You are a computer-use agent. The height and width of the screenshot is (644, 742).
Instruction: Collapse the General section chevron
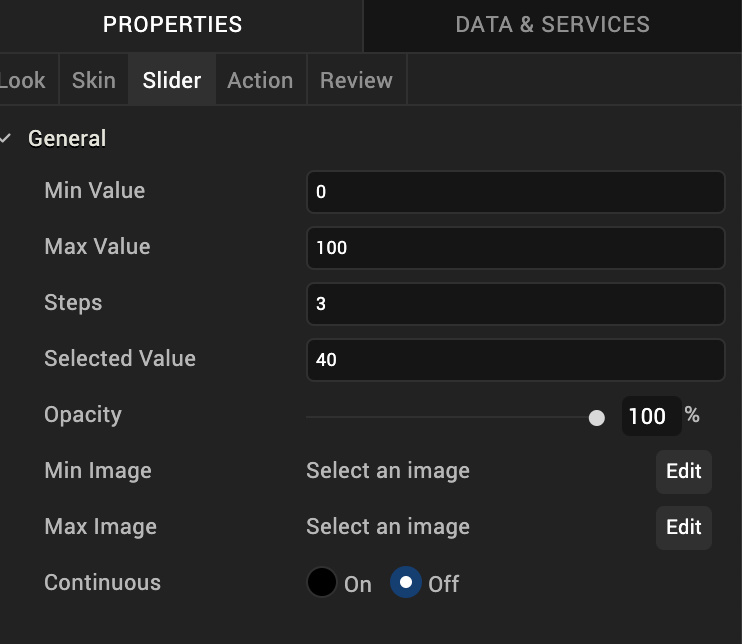point(7,139)
